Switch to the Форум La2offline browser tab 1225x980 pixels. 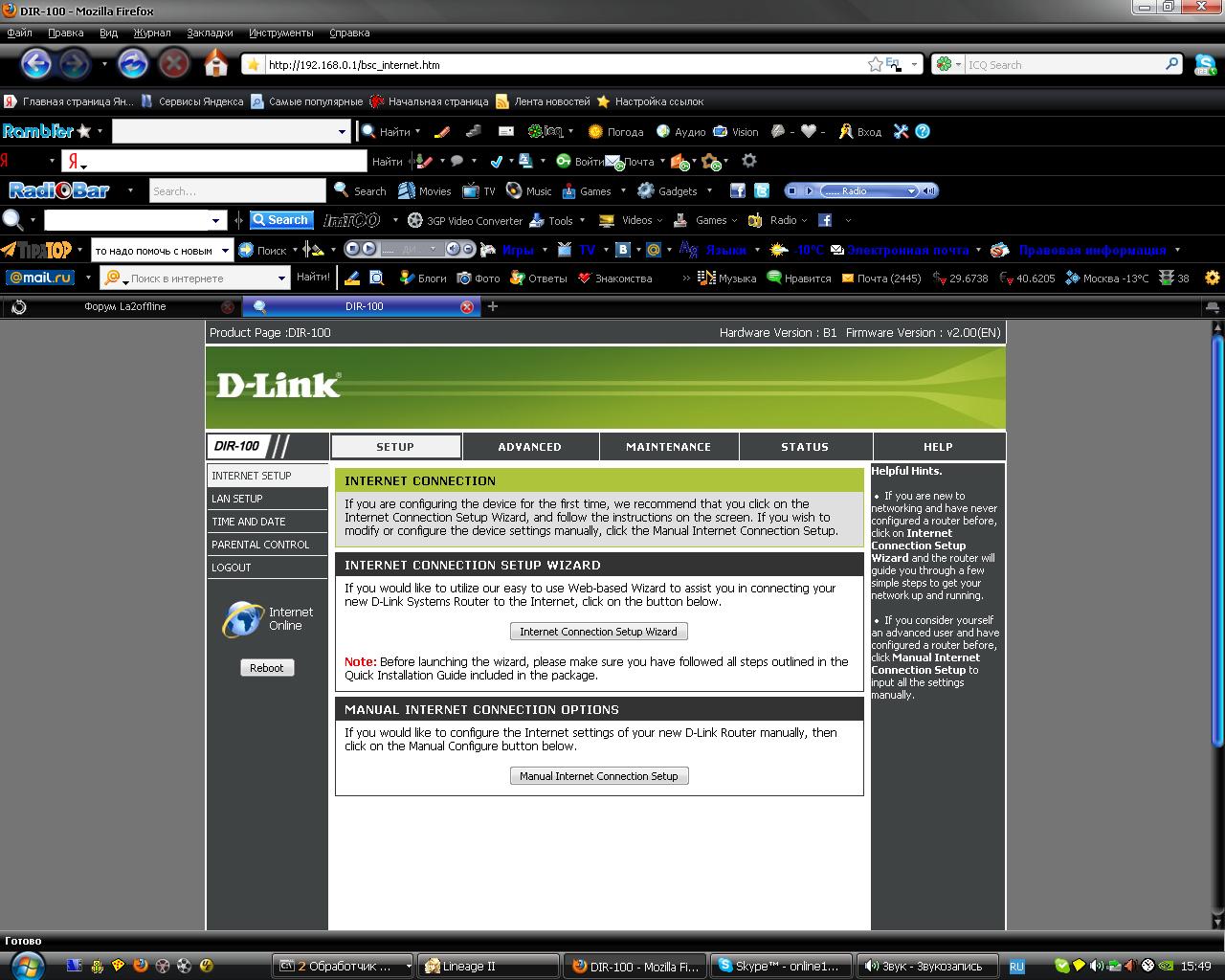122,306
